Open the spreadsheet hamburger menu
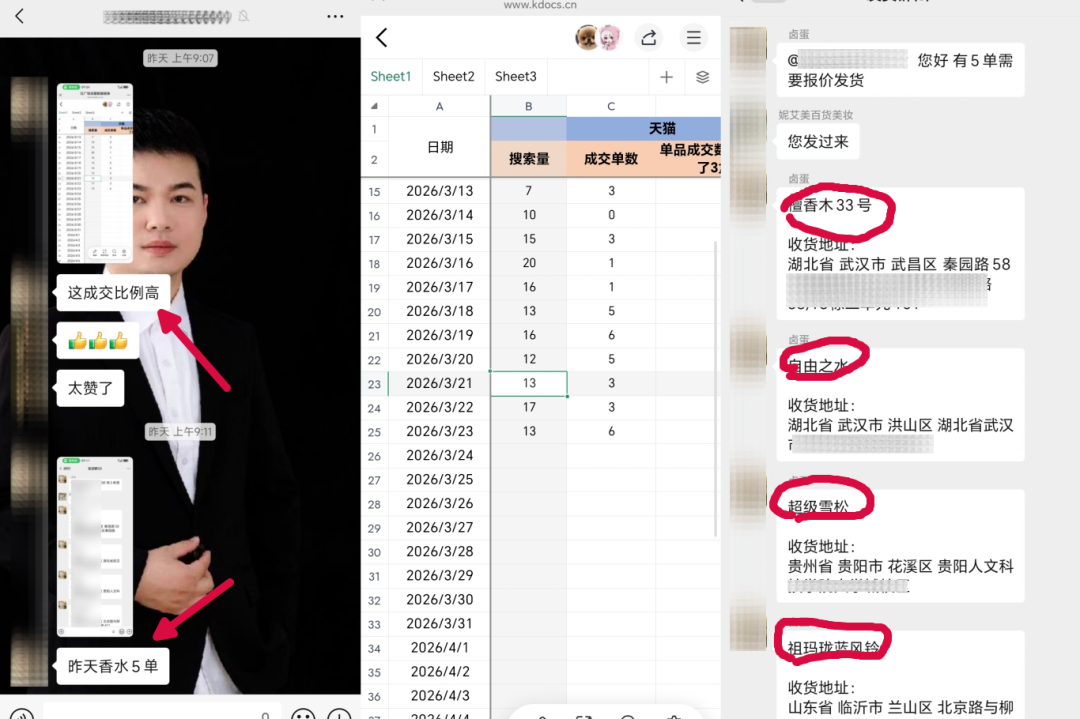Screen dimensions: 1080x719 [x=693, y=38]
